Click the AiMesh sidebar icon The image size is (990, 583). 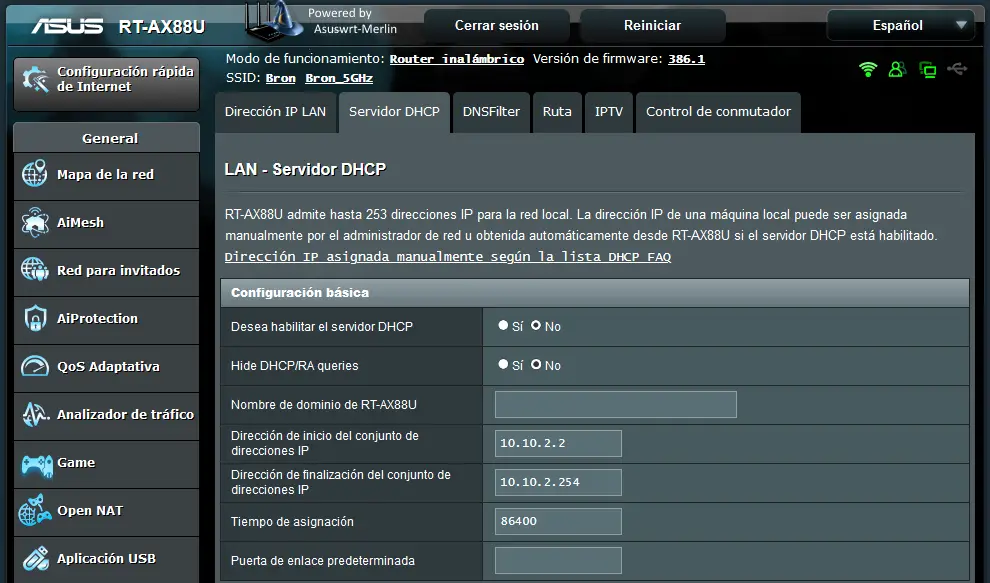point(34,222)
